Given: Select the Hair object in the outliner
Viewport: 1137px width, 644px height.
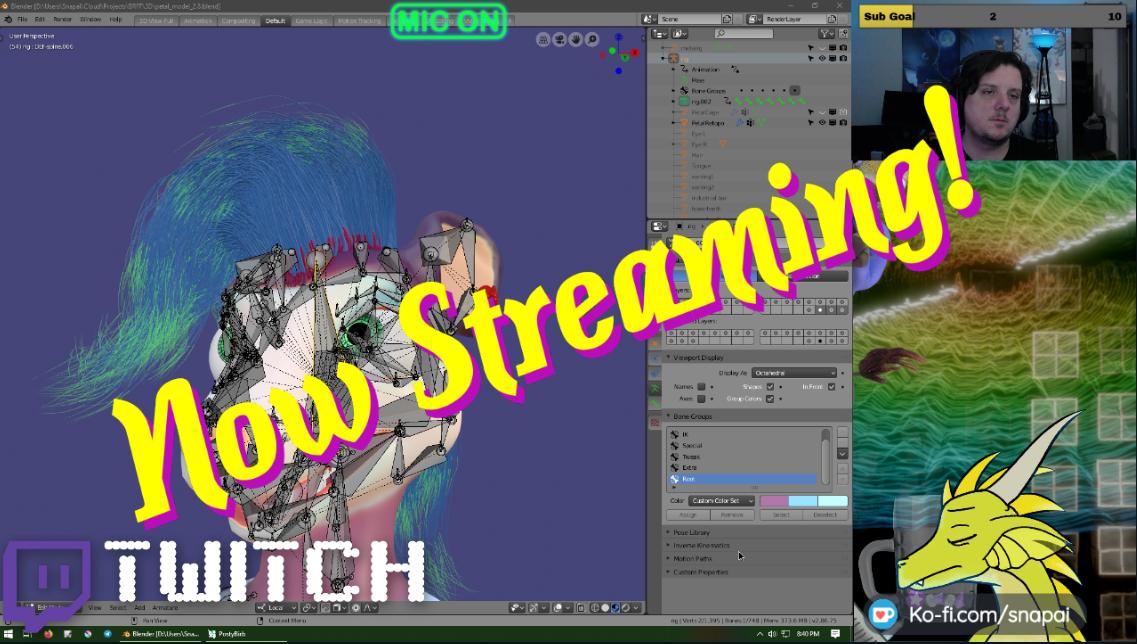Looking at the screenshot, I should (x=697, y=154).
